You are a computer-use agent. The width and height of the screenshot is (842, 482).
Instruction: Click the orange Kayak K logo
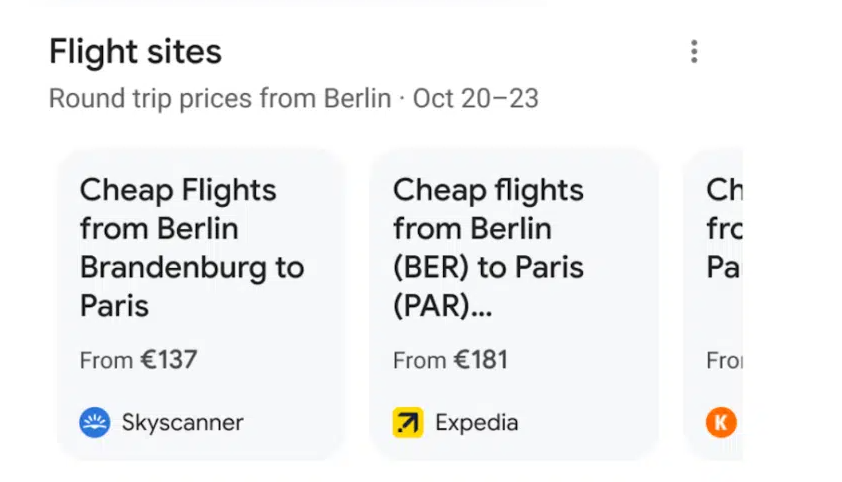721,422
